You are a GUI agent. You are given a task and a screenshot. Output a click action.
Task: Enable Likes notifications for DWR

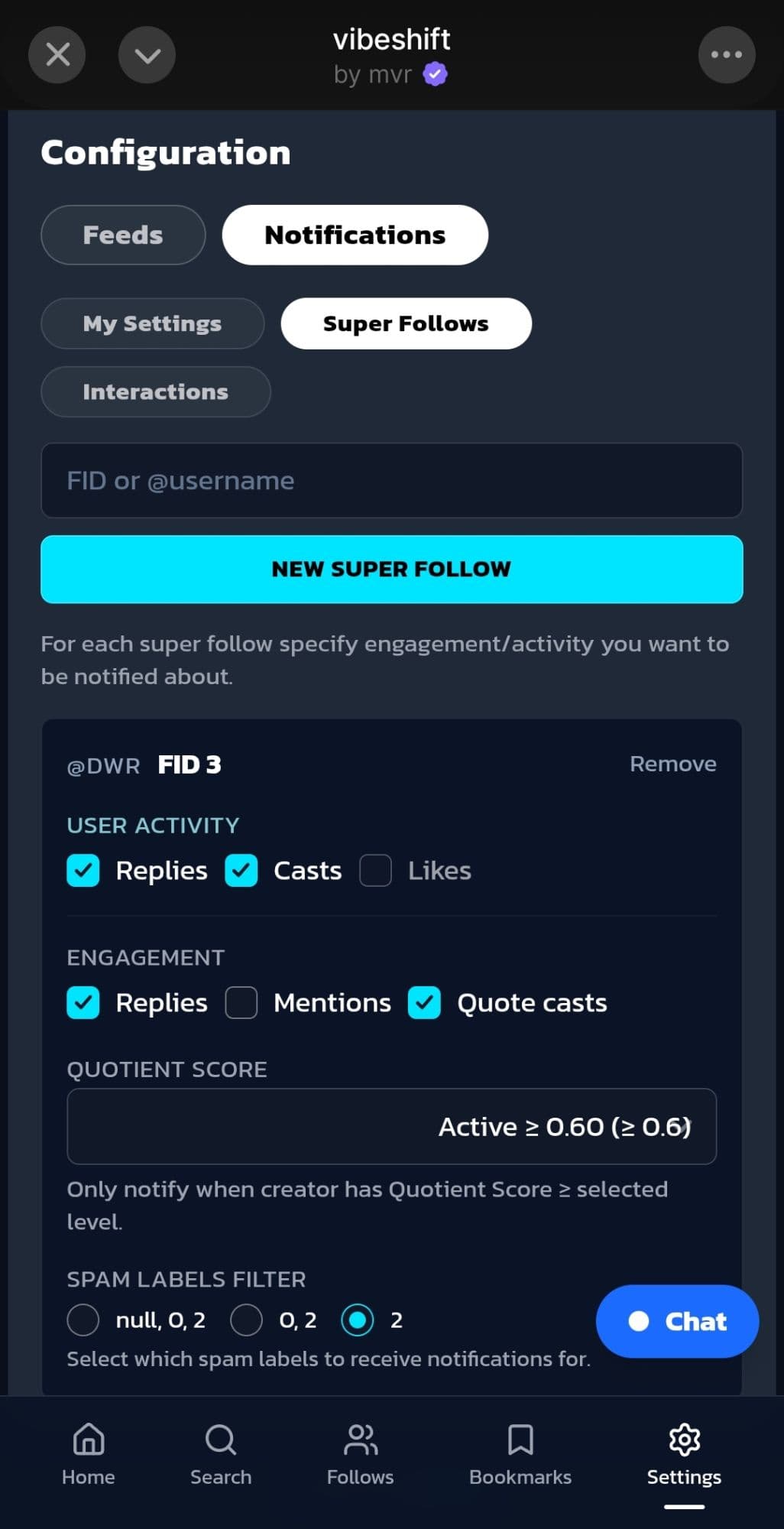pyautogui.click(x=375, y=870)
